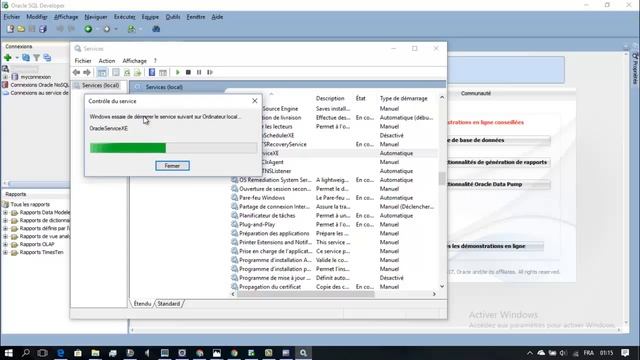Click the refresh icon in Connexions panel

point(26,58)
